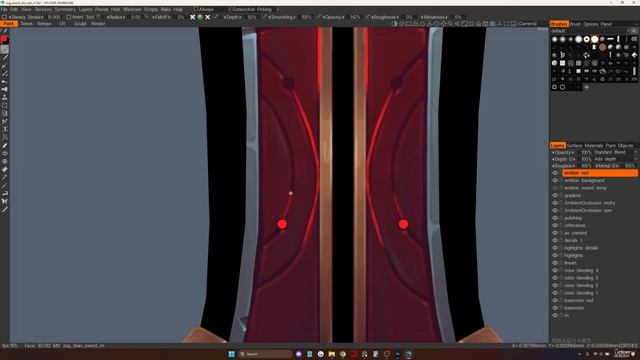Click the grid view icon in viewport toolbar
This screenshot has height=360, width=640.
point(493,24)
